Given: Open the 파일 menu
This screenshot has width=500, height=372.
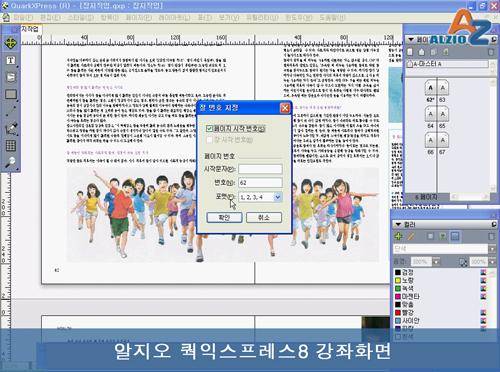Looking at the screenshot, I should (x=23, y=18).
